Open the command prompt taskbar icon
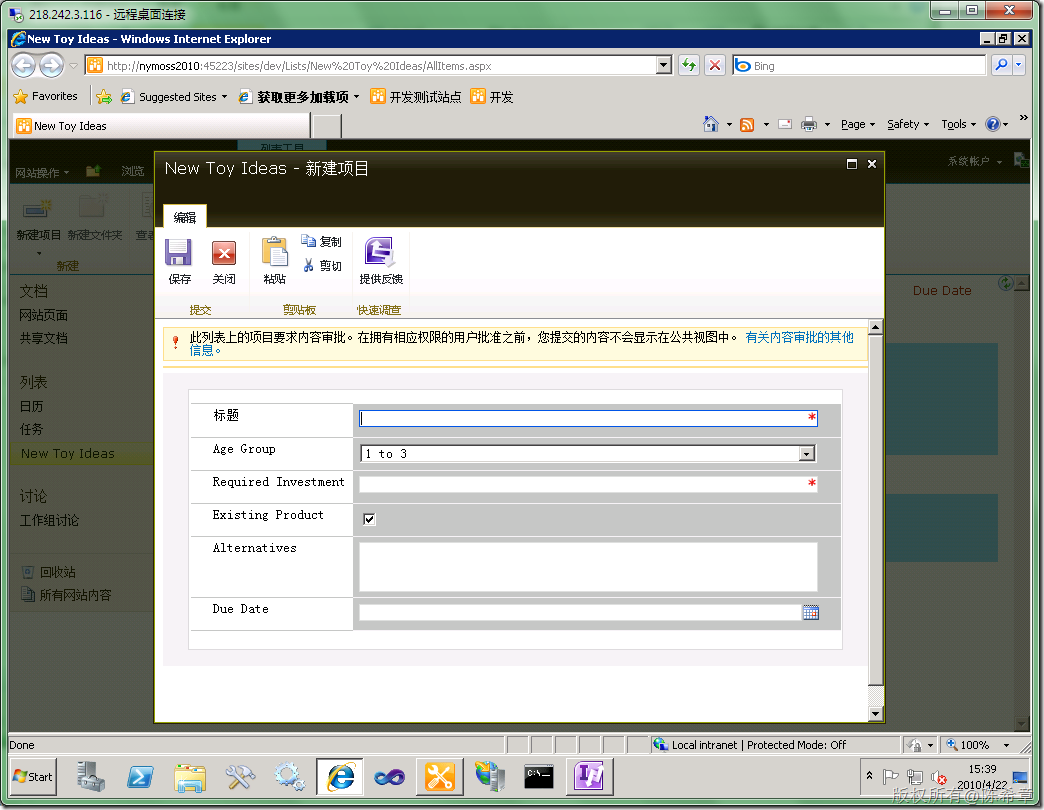1044x810 pixels. pyautogui.click(x=538, y=777)
